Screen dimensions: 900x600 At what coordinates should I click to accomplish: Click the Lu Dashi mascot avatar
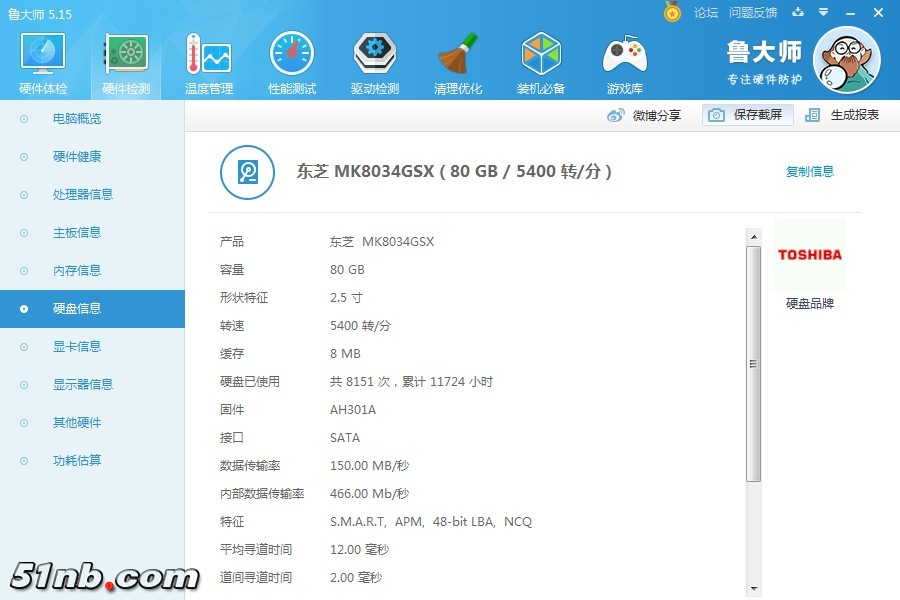point(846,60)
